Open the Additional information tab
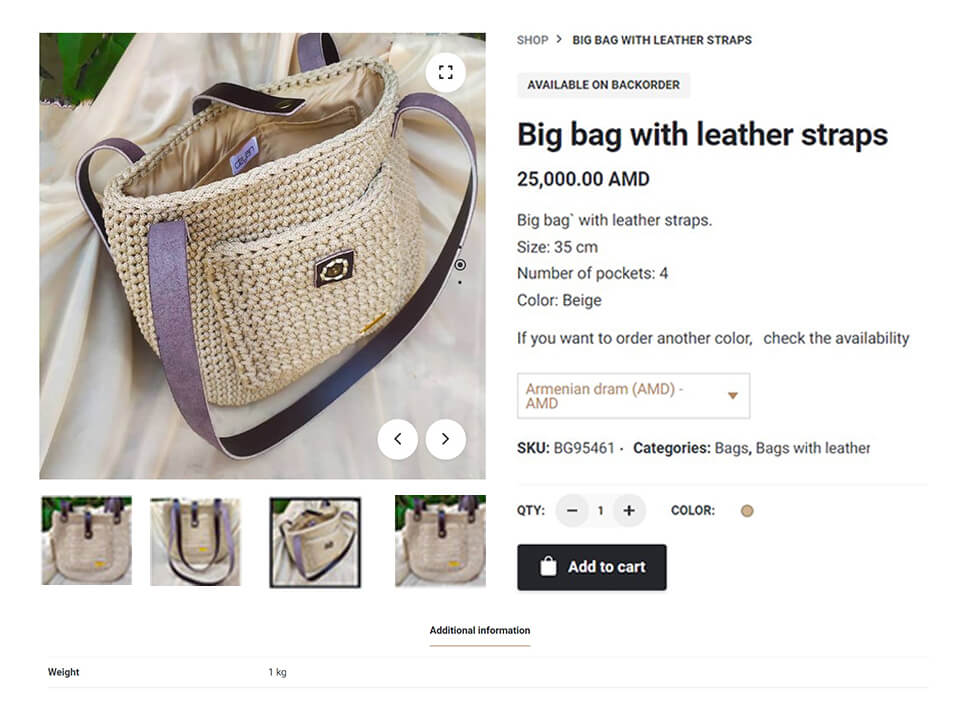Screen dimensions: 960x720 (479, 631)
